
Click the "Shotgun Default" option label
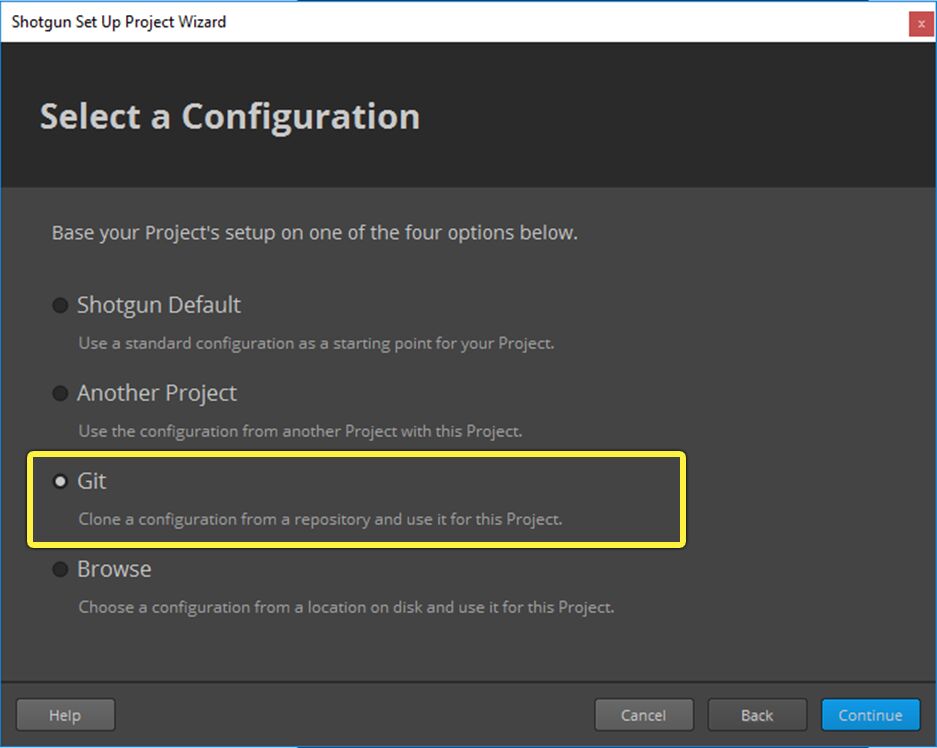pos(159,305)
